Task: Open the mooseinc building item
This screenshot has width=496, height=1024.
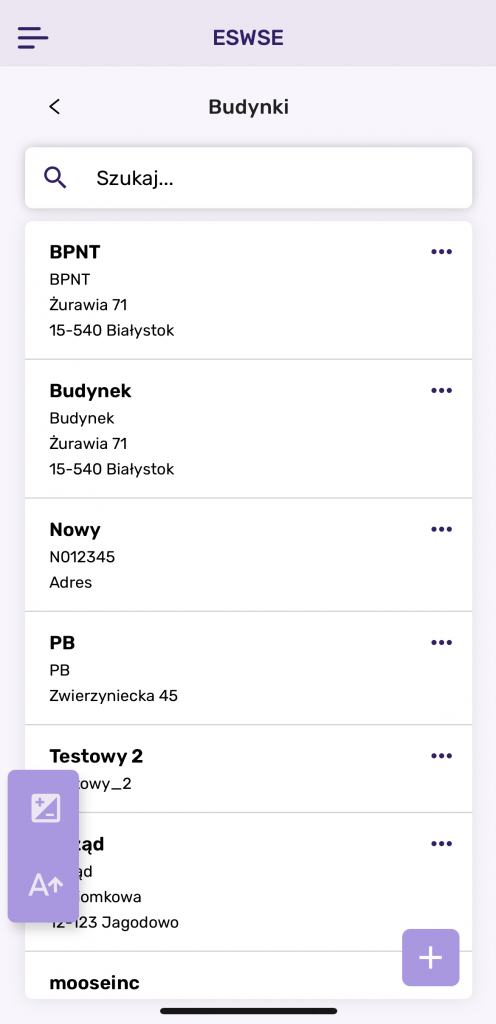Action: (x=248, y=975)
